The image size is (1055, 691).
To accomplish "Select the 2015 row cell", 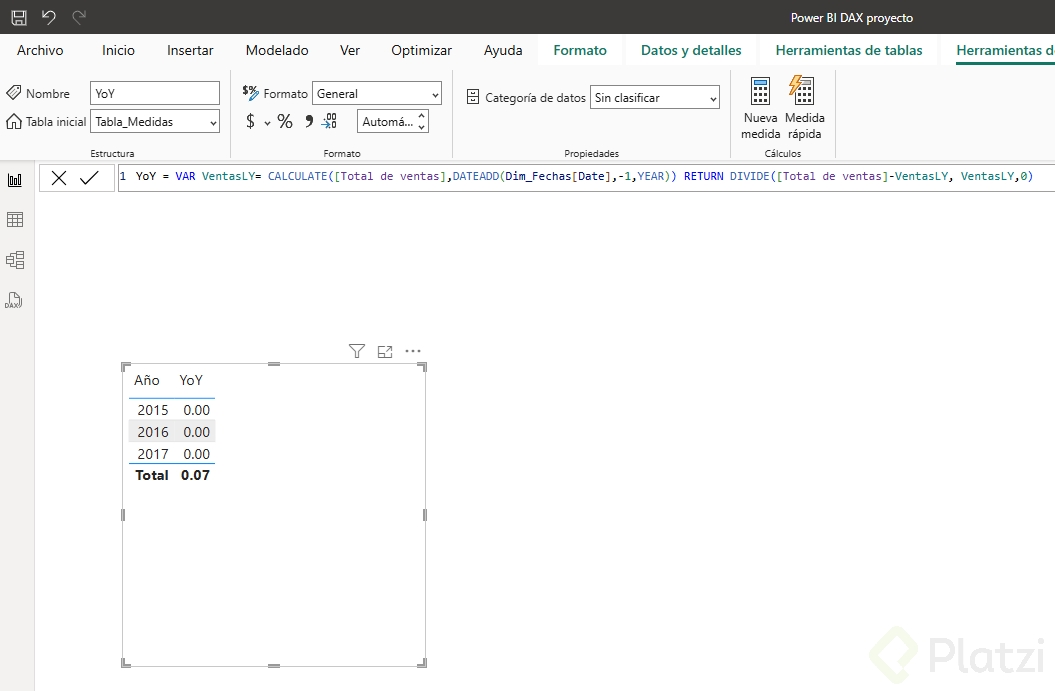I will [x=153, y=410].
